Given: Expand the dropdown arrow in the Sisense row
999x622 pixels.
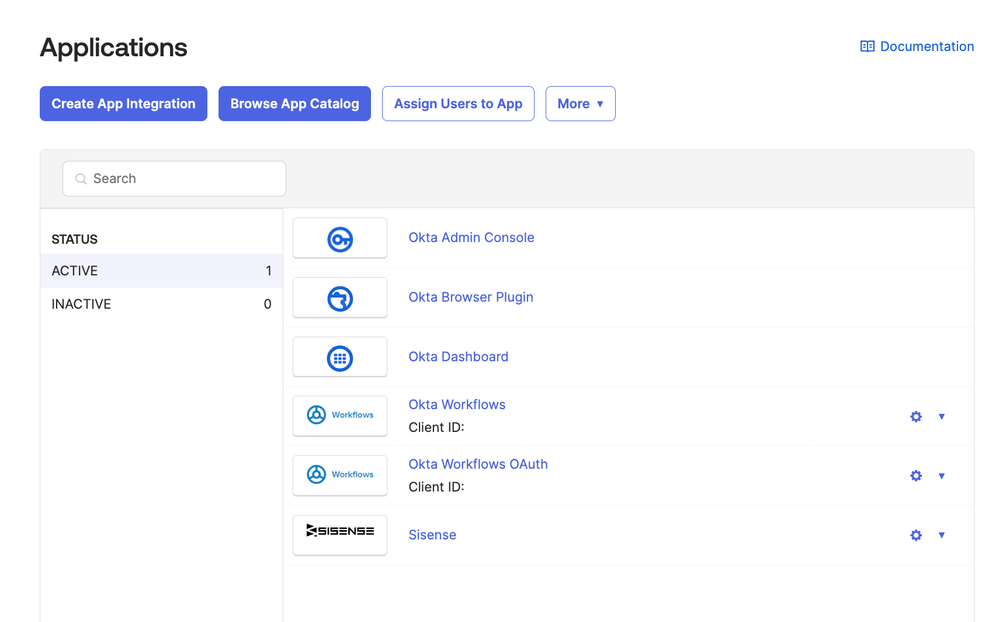Looking at the screenshot, I should pos(942,536).
